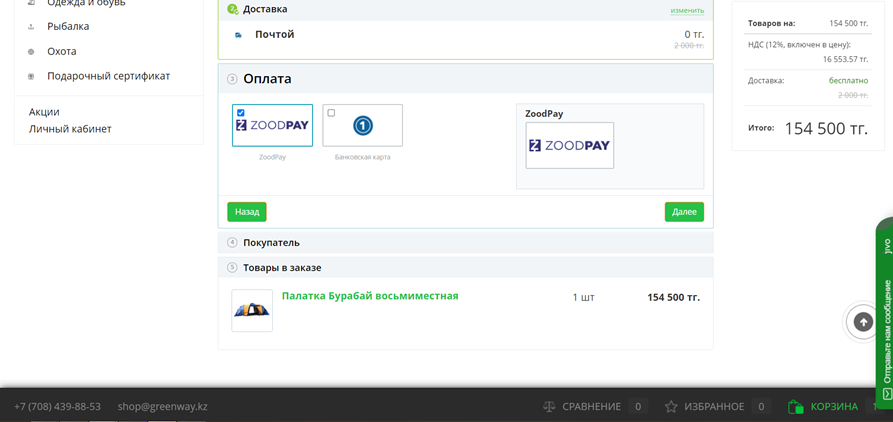The width and height of the screenshot is (893, 422).
Task: Open the Рыбалка category
Action: (68, 26)
